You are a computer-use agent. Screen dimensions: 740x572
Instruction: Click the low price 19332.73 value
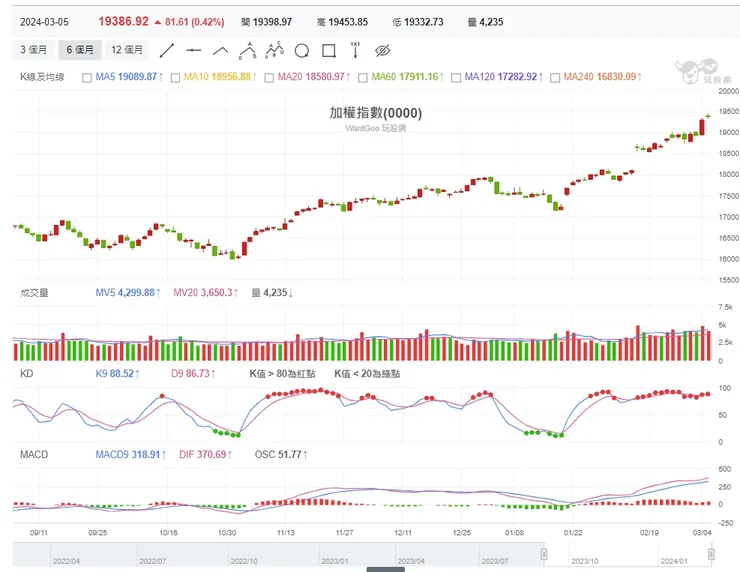(x=424, y=22)
